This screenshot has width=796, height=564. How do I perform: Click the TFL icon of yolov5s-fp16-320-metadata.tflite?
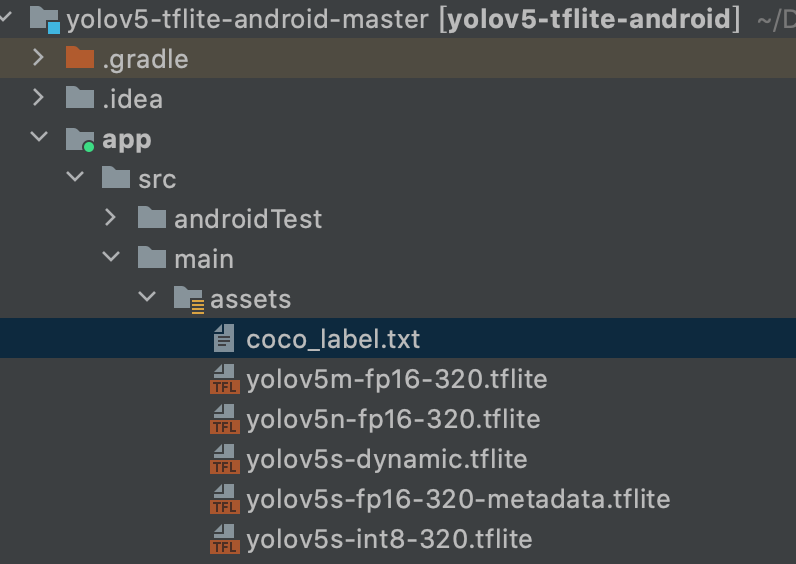coord(224,500)
